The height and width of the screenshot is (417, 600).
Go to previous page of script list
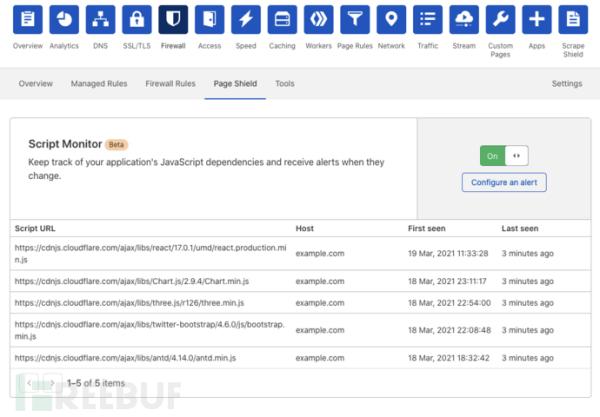click(x=30, y=383)
